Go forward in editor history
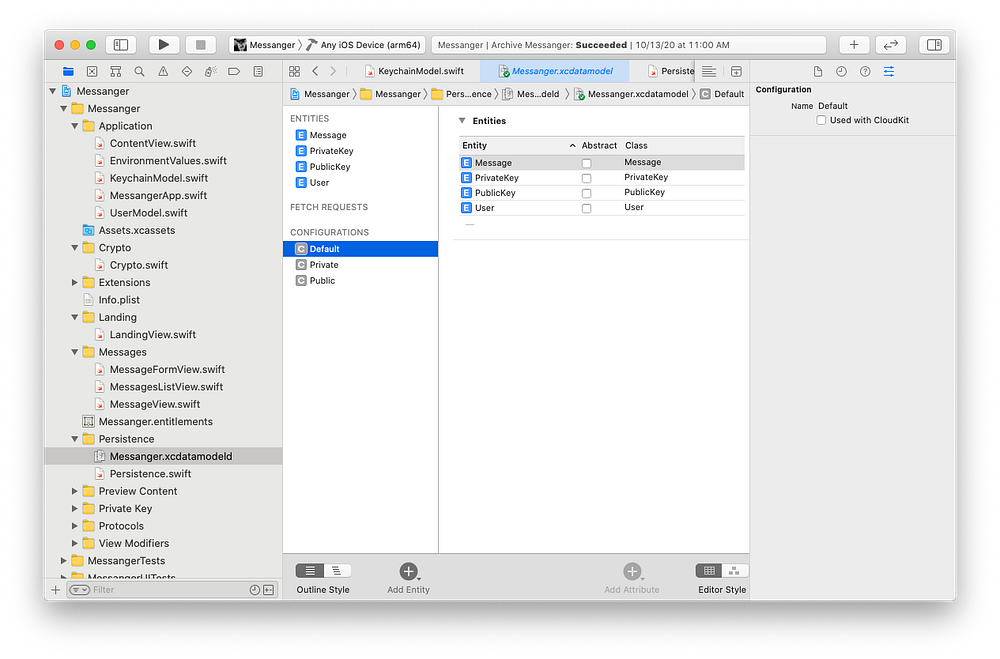 tap(333, 71)
